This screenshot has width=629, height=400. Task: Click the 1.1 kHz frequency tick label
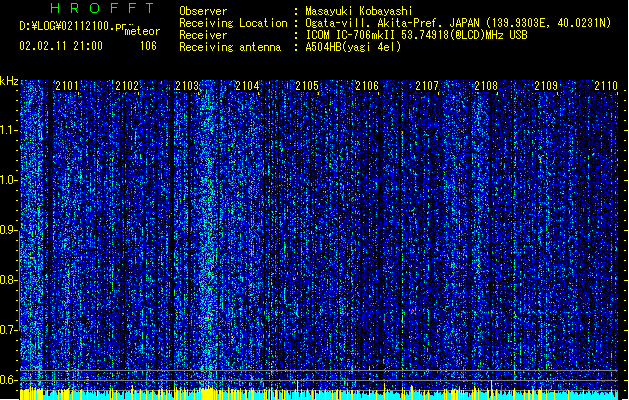click(x=9, y=130)
